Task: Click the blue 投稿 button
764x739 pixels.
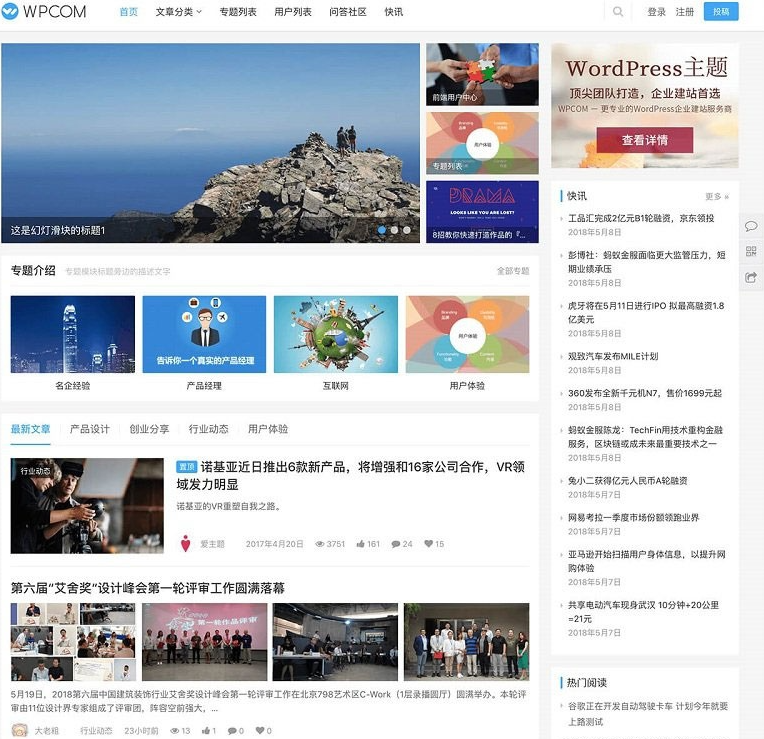Action: point(721,12)
